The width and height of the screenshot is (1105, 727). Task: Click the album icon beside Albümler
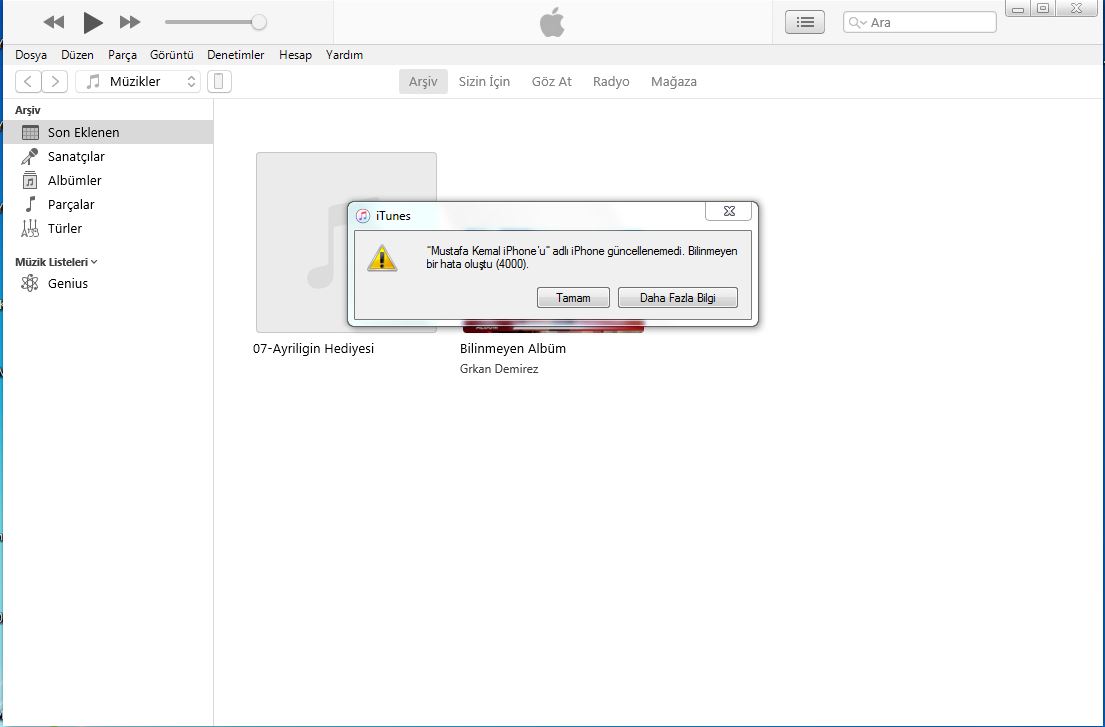pos(30,180)
